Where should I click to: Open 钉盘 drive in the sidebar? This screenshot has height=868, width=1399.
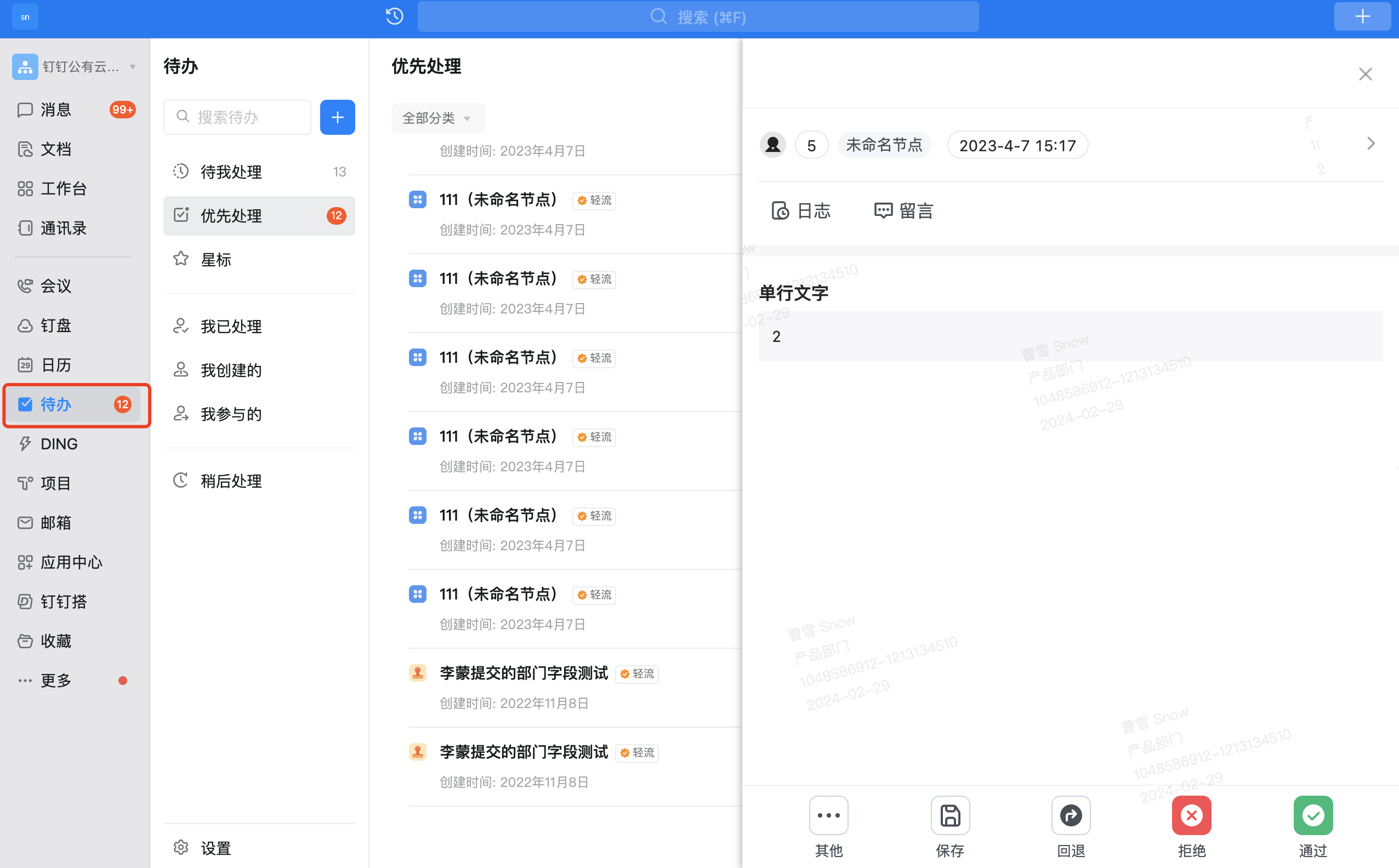pyautogui.click(x=75, y=325)
